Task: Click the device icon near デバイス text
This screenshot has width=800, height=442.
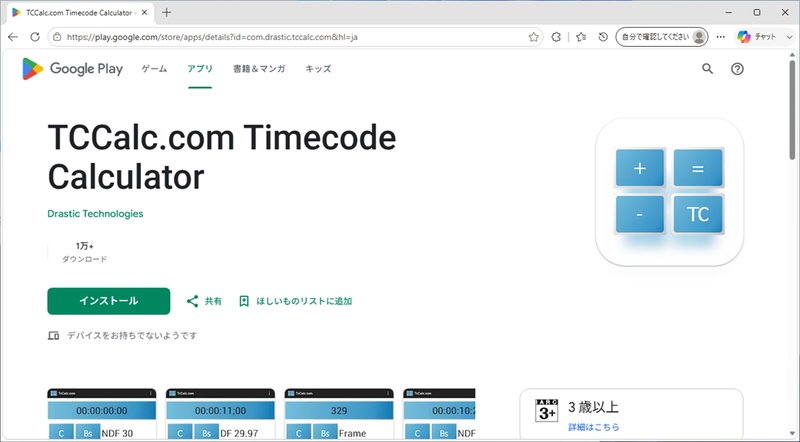Action: point(54,335)
